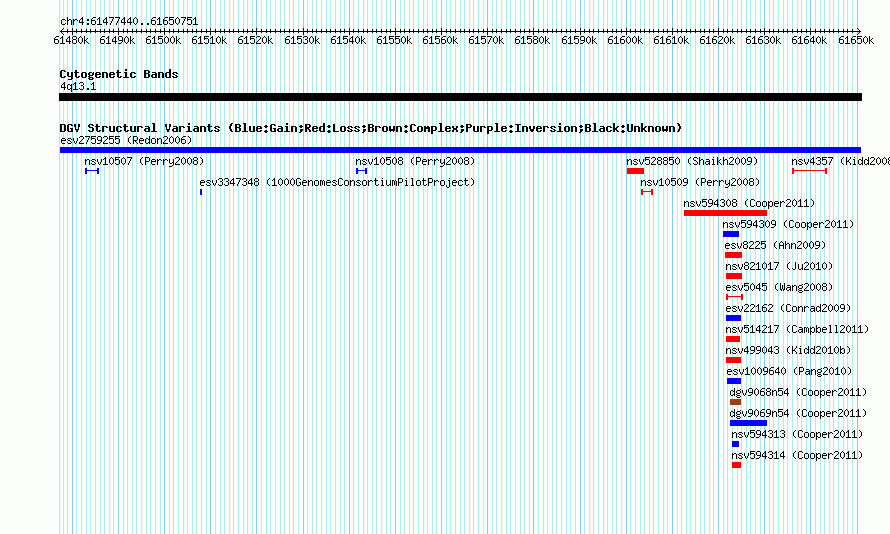890x534 pixels.
Task: Click the Cytogenetic Bands track title
Action: tap(119, 74)
